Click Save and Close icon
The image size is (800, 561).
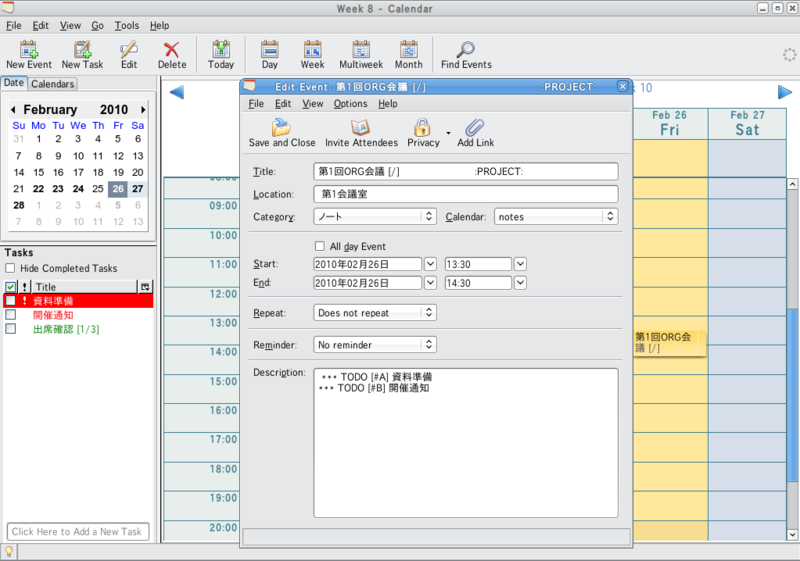[x=281, y=128]
